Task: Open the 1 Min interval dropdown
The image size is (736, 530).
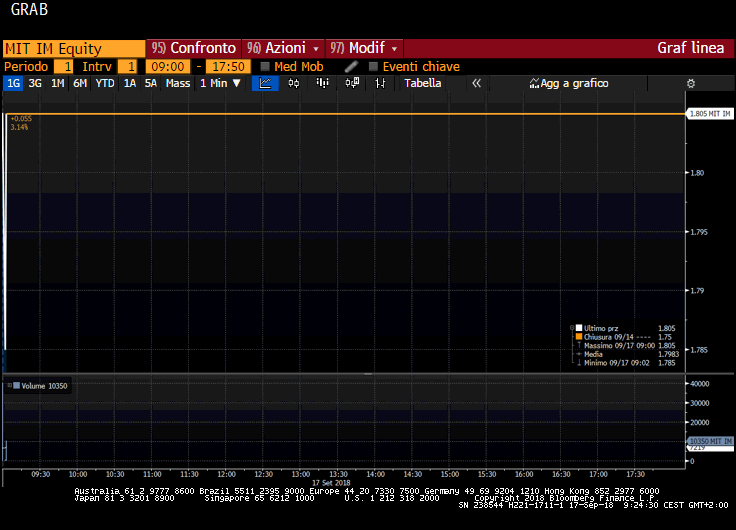Action: pos(220,84)
